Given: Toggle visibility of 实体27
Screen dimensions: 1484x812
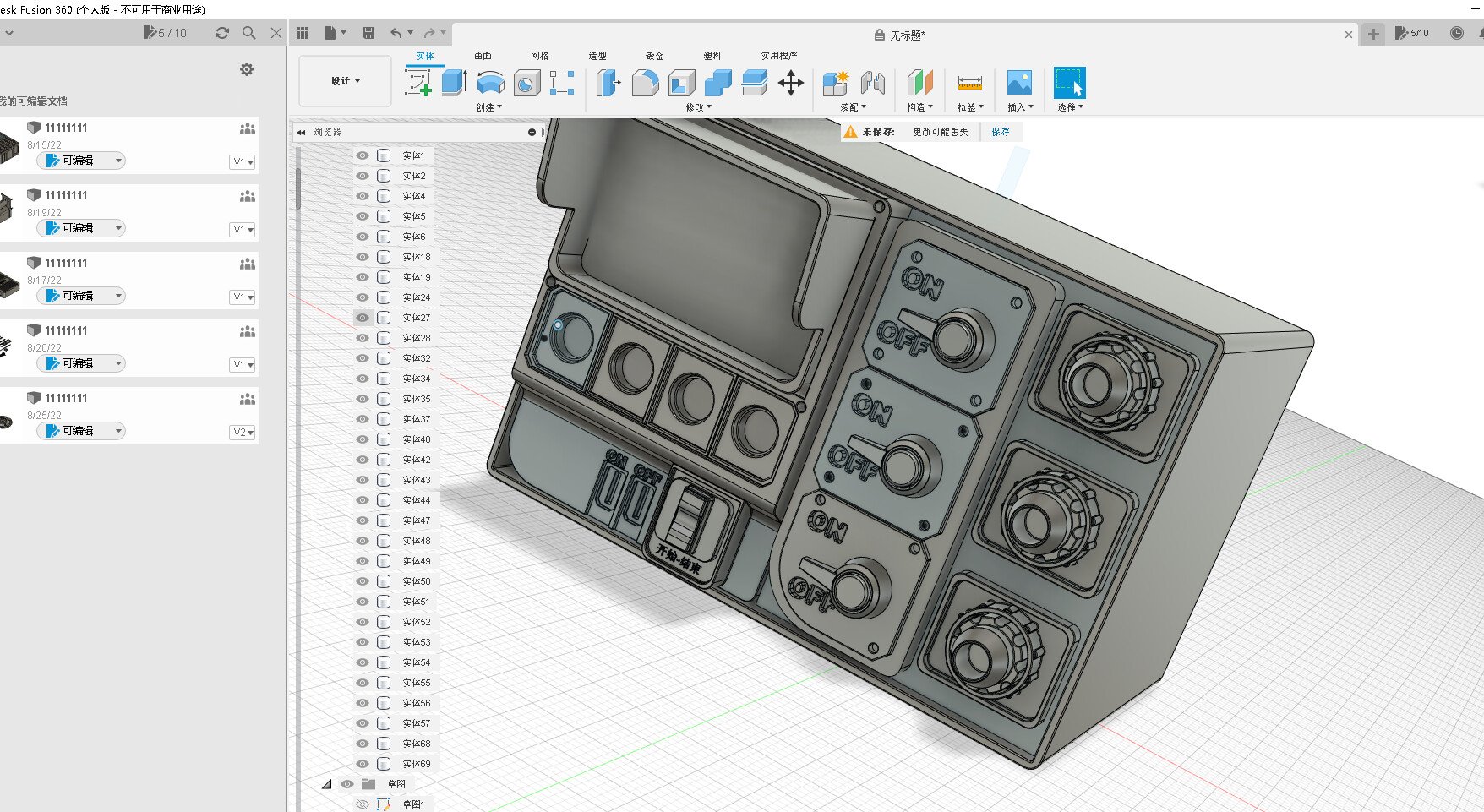Looking at the screenshot, I should click(363, 318).
